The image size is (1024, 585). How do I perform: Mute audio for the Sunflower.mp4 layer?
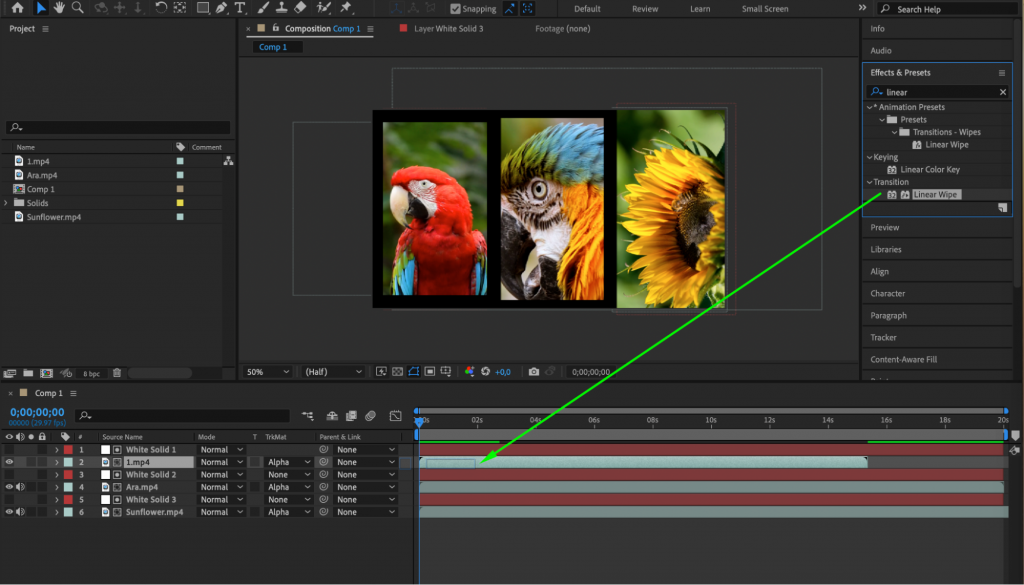pyautogui.click(x=21, y=512)
